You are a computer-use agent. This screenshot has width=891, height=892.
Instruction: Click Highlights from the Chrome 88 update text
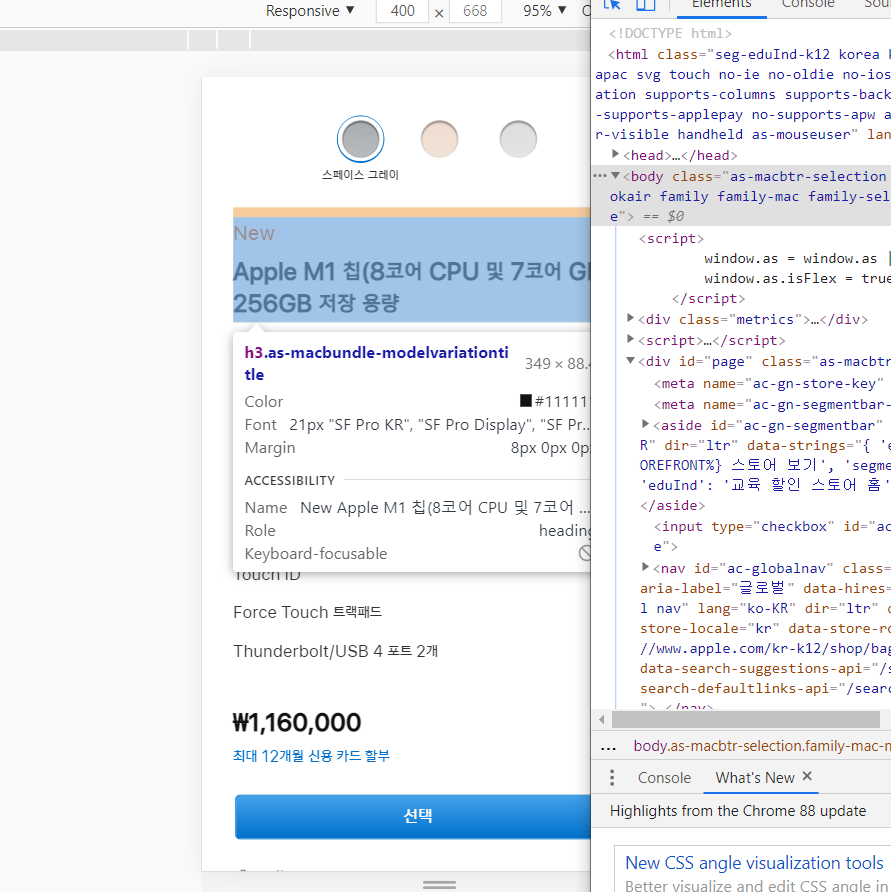pyautogui.click(x=737, y=811)
